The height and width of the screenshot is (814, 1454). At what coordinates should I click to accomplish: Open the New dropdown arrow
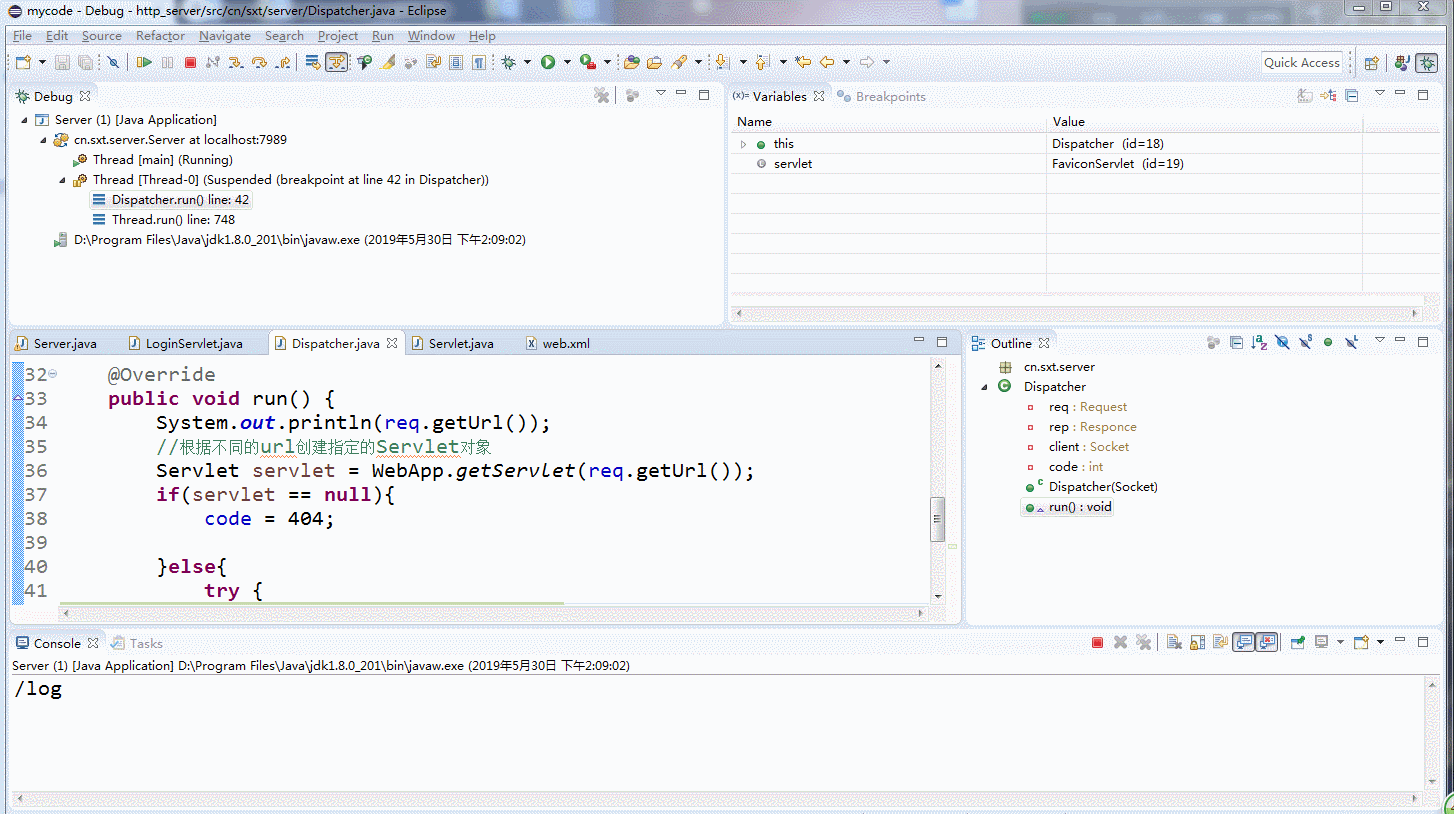pyautogui.click(x=42, y=62)
